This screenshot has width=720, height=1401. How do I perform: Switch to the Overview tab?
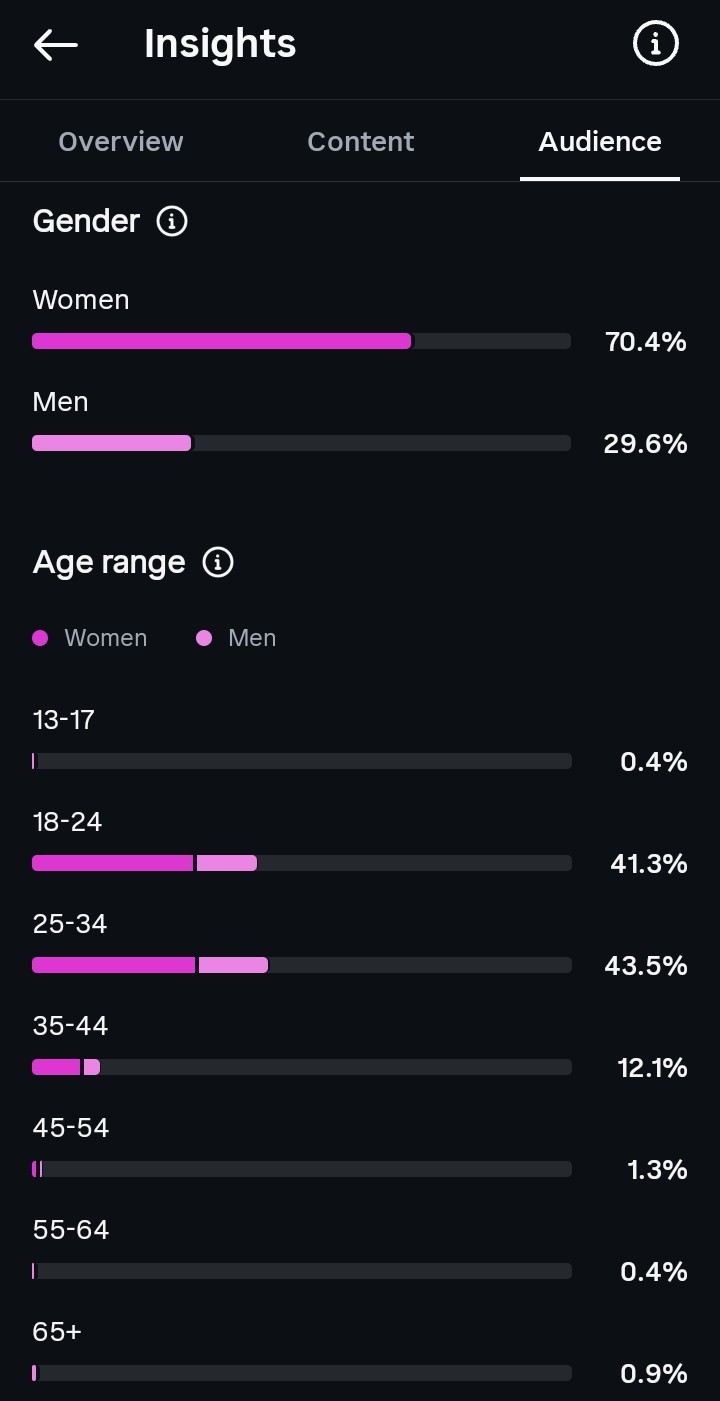click(x=121, y=142)
